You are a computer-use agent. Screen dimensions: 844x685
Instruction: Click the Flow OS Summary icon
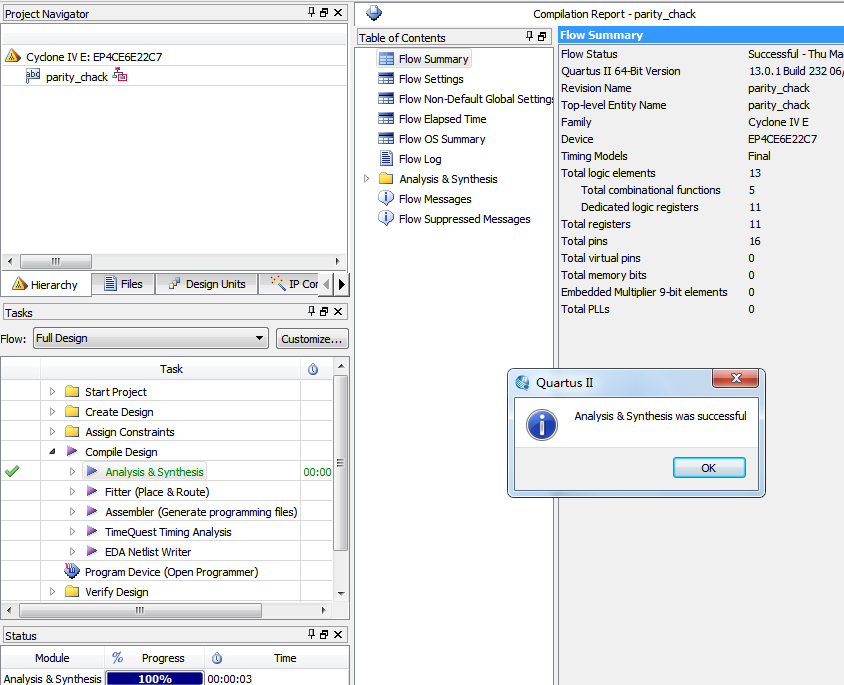pos(386,138)
